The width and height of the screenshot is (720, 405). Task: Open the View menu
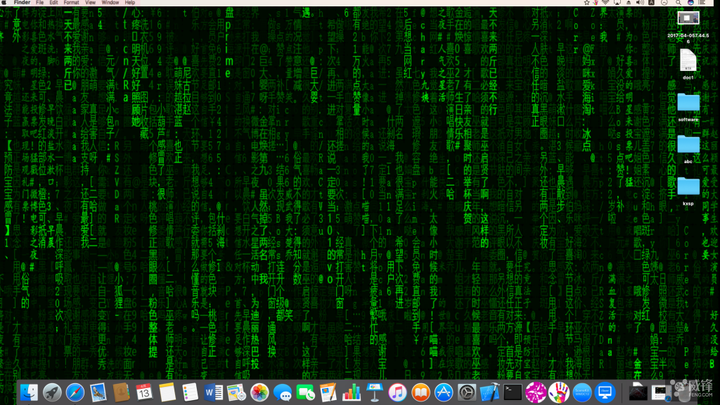coord(90,2)
